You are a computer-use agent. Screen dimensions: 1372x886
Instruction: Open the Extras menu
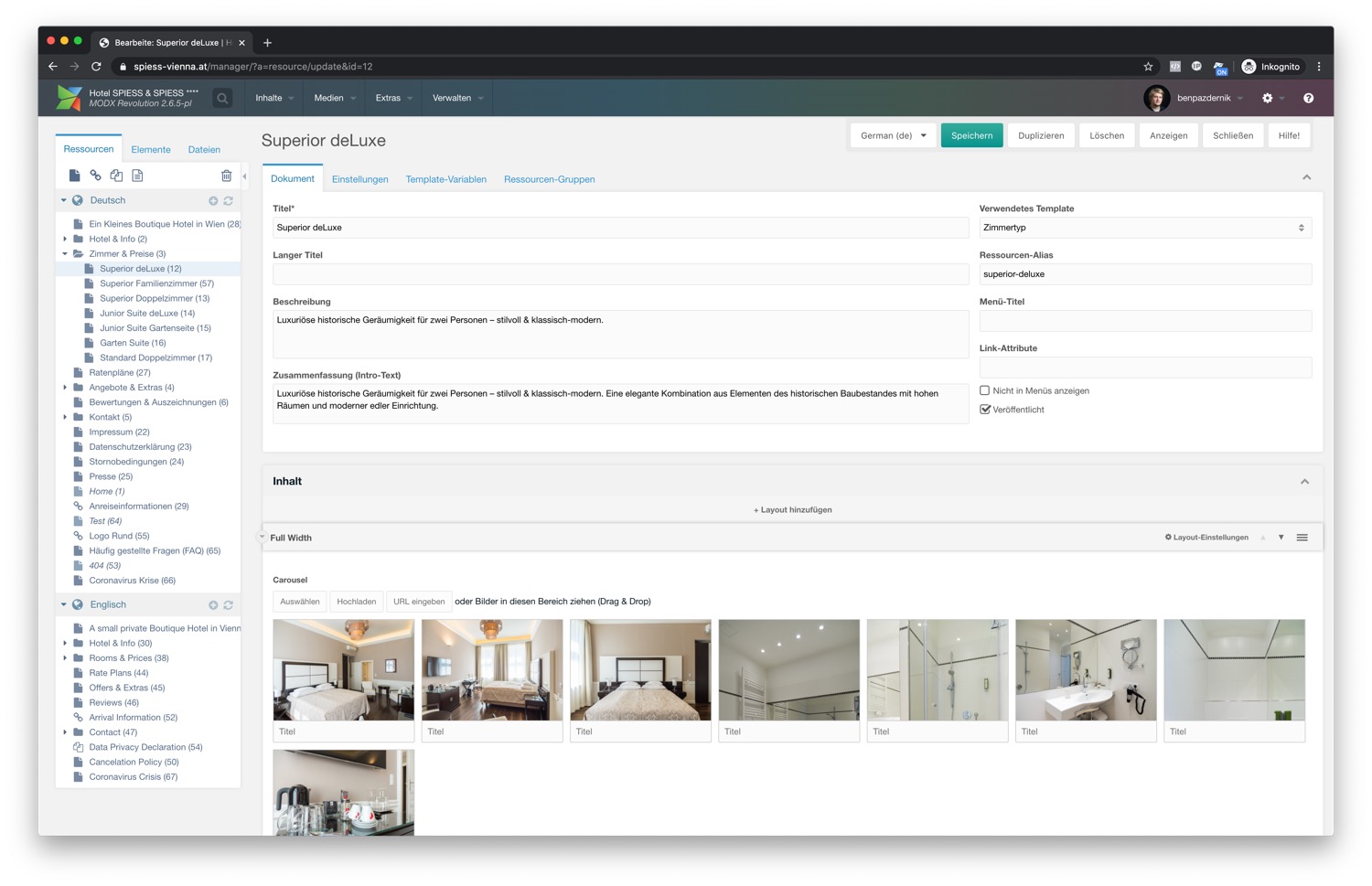point(394,98)
